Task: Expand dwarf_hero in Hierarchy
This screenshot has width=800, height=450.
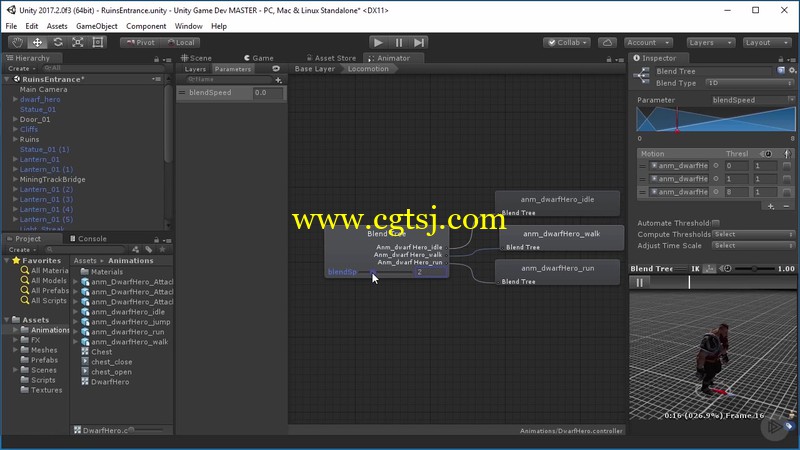Action: point(15,99)
